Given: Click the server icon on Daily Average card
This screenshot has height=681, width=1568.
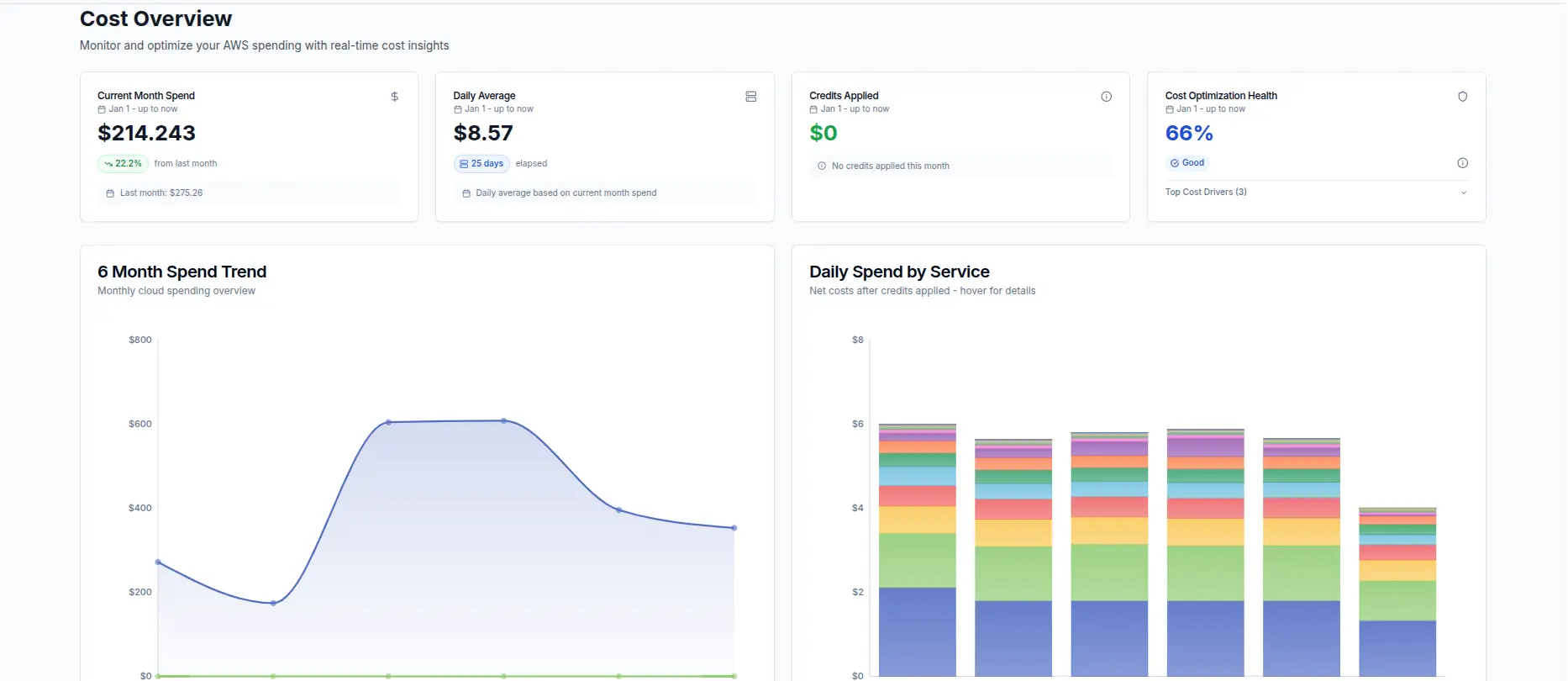Looking at the screenshot, I should click(750, 97).
